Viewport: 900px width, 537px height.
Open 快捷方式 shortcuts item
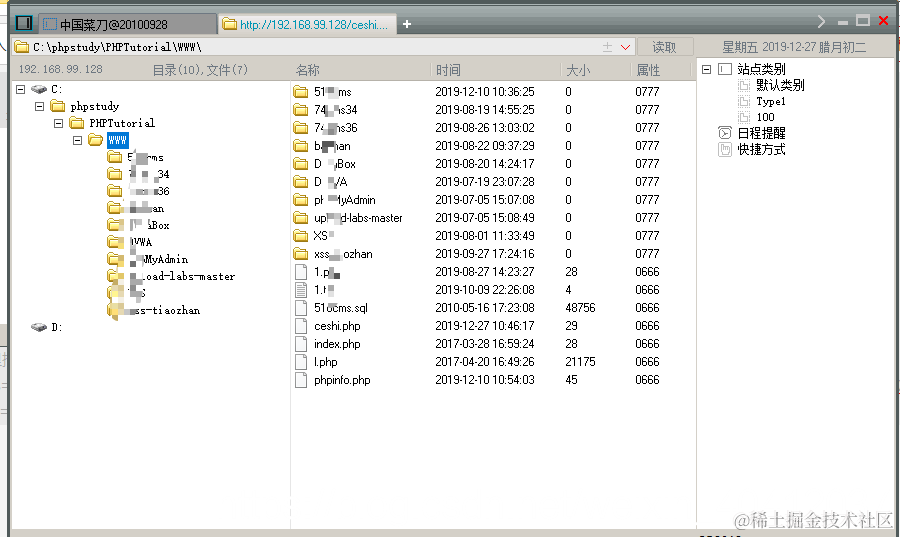(761, 149)
